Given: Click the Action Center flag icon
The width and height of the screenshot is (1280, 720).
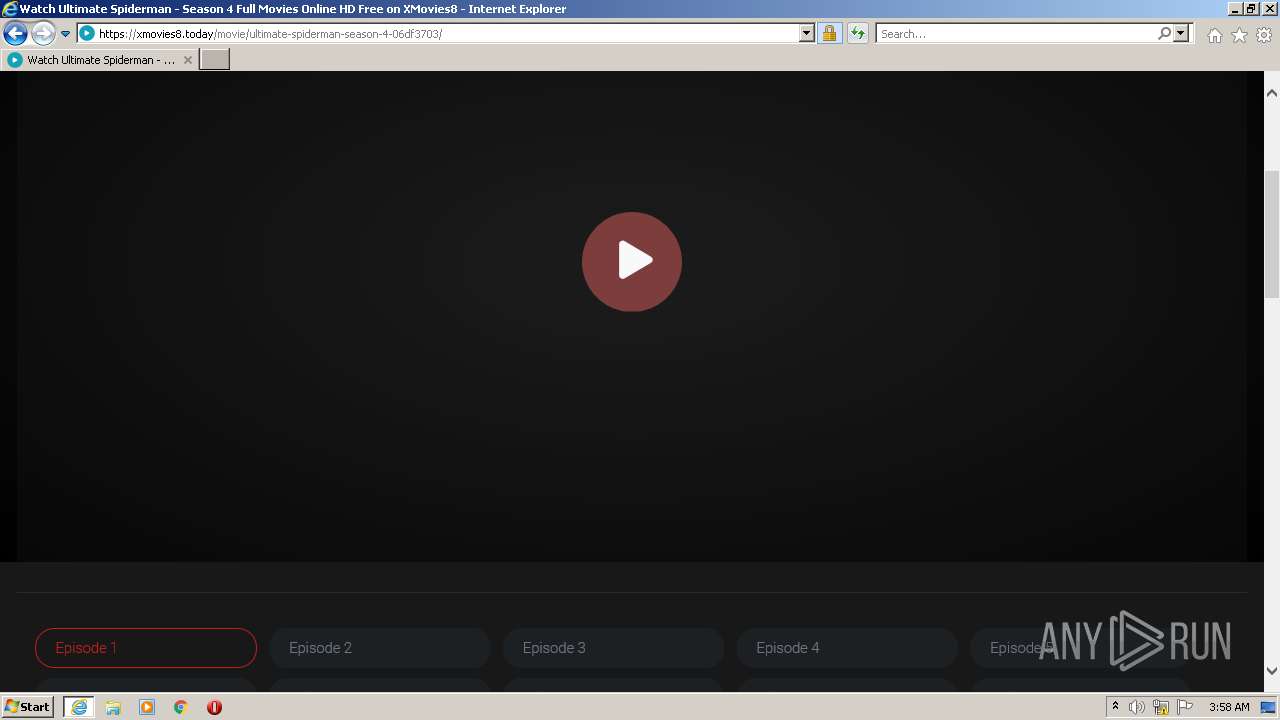Looking at the screenshot, I should 1185,707.
